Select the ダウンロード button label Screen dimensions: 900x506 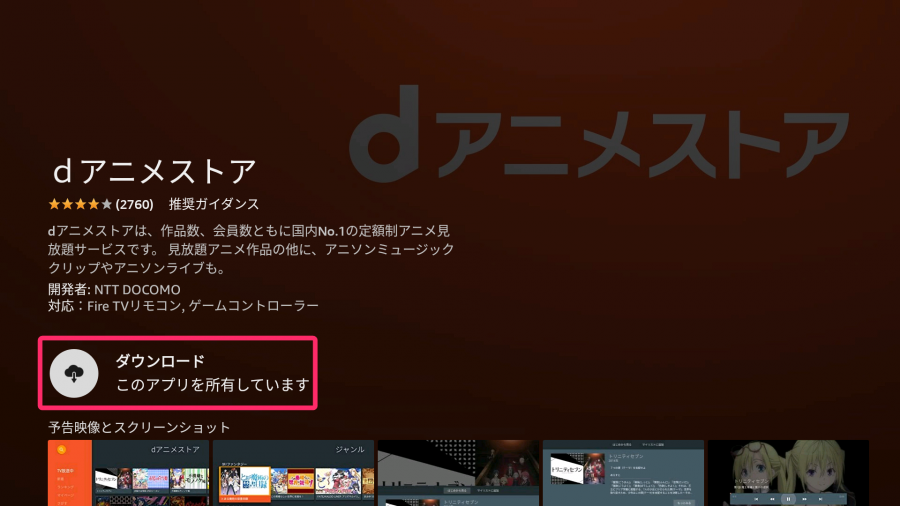pos(160,361)
